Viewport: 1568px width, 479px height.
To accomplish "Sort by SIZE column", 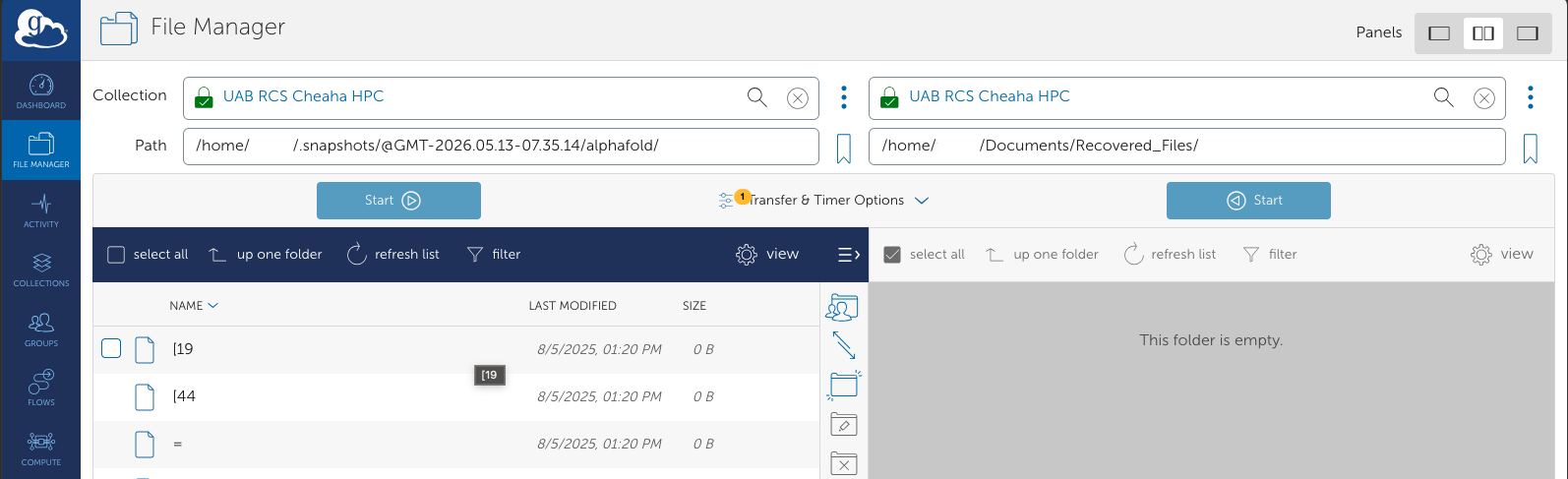I will pyautogui.click(x=694, y=306).
